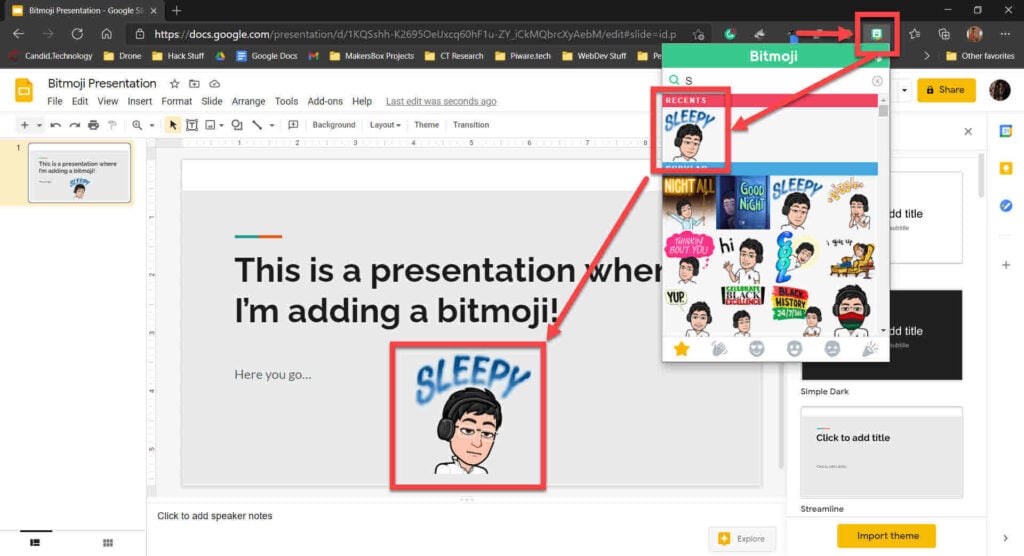Viewport: 1024px width, 556px height.
Task: Click the Bitmoji favorites star category
Action: point(681,349)
